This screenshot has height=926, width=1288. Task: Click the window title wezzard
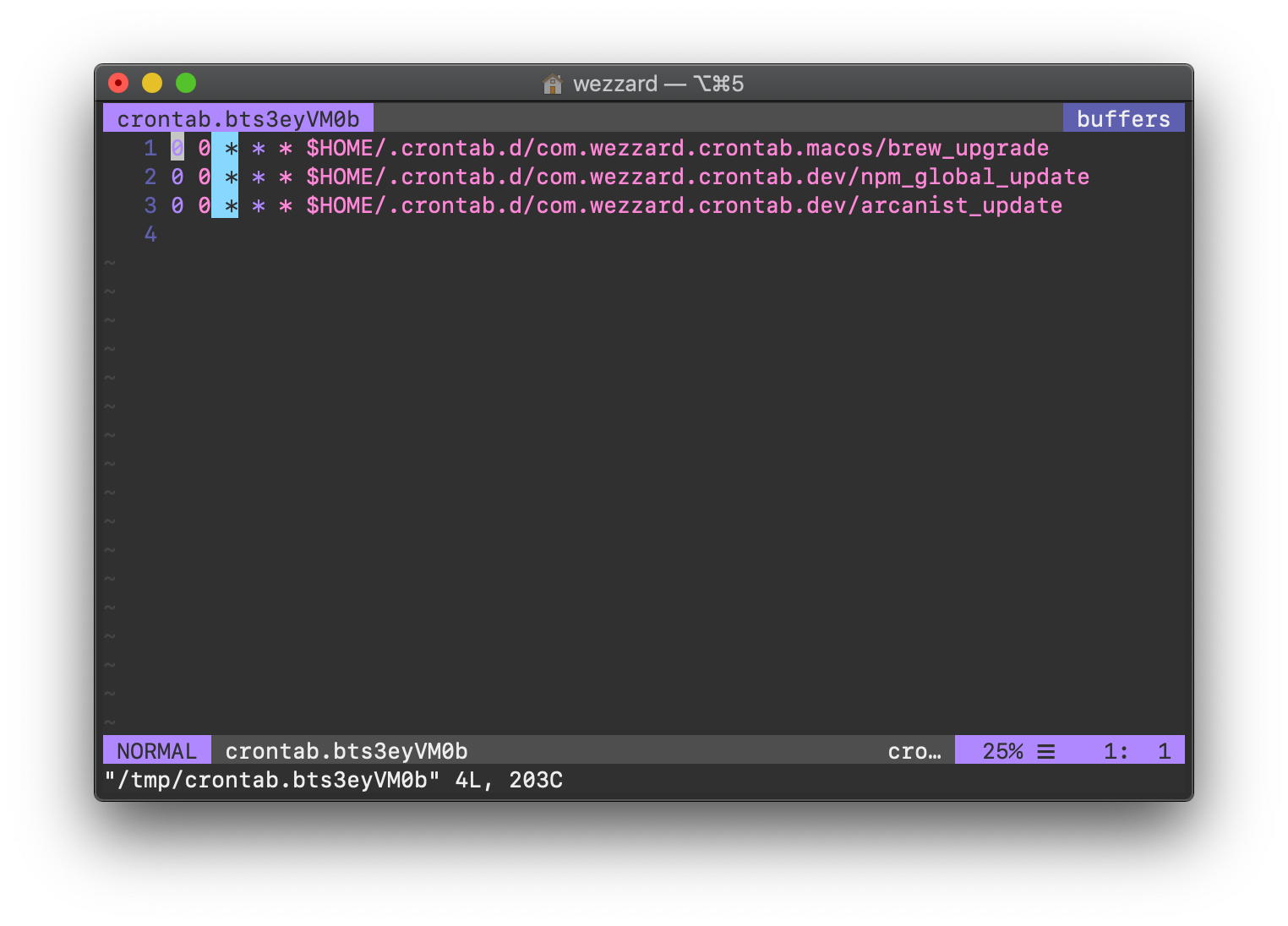tap(615, 84)
